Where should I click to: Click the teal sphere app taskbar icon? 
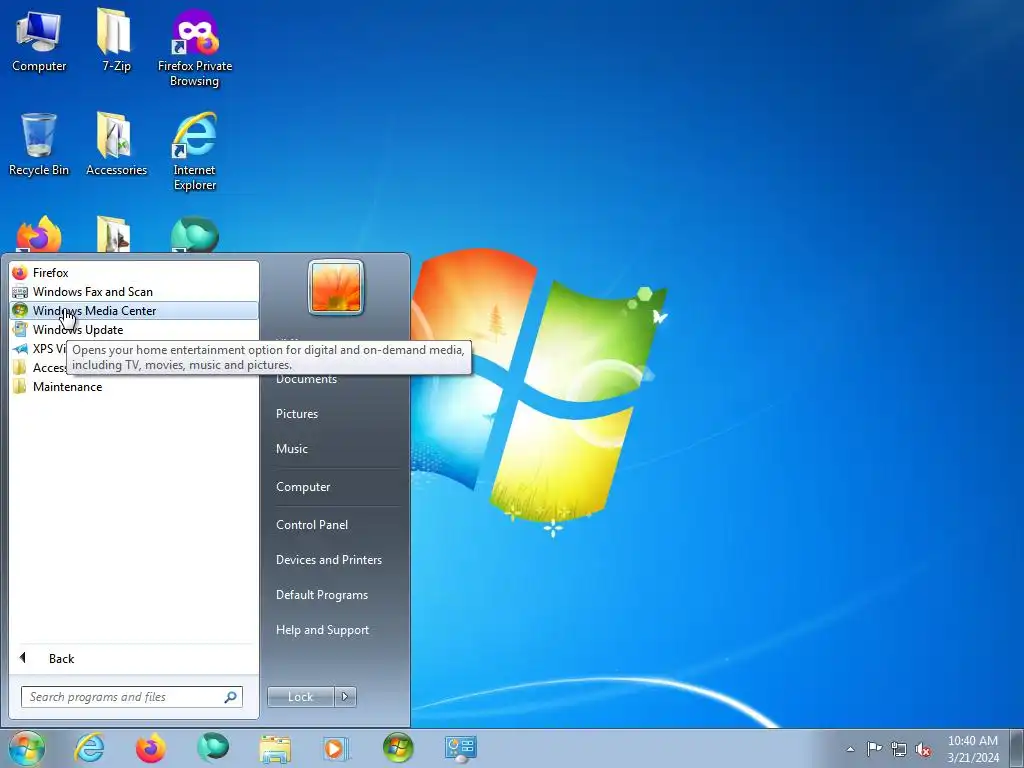tap(213, 748)
